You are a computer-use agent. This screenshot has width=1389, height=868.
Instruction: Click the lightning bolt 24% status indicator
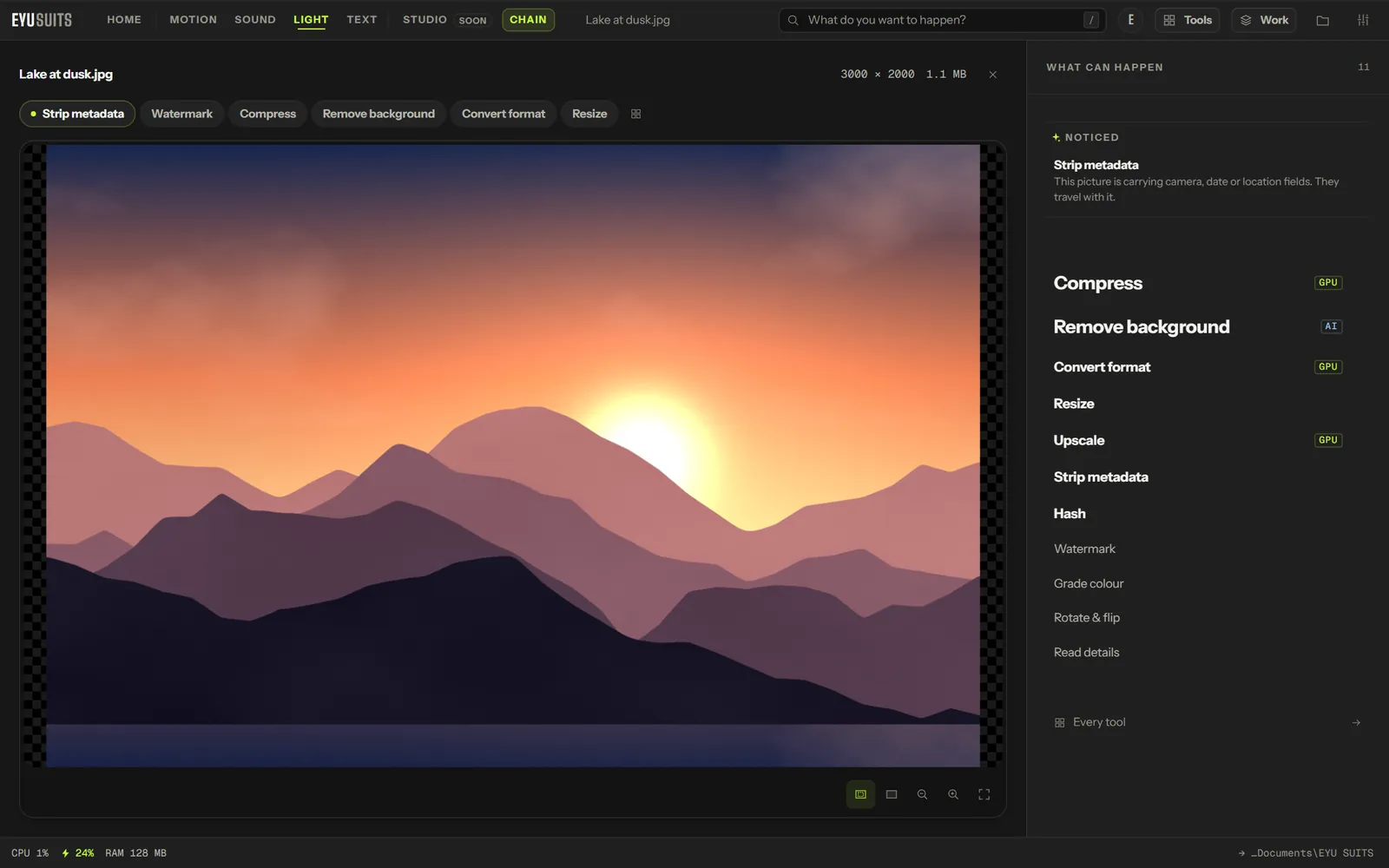[77, 853]
